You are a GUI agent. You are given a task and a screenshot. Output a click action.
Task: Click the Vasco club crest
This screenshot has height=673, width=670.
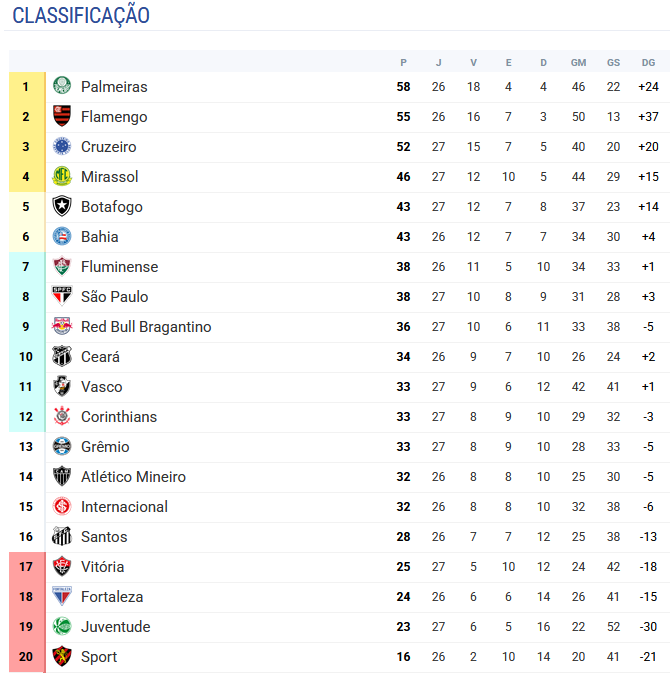coord(62,387)
